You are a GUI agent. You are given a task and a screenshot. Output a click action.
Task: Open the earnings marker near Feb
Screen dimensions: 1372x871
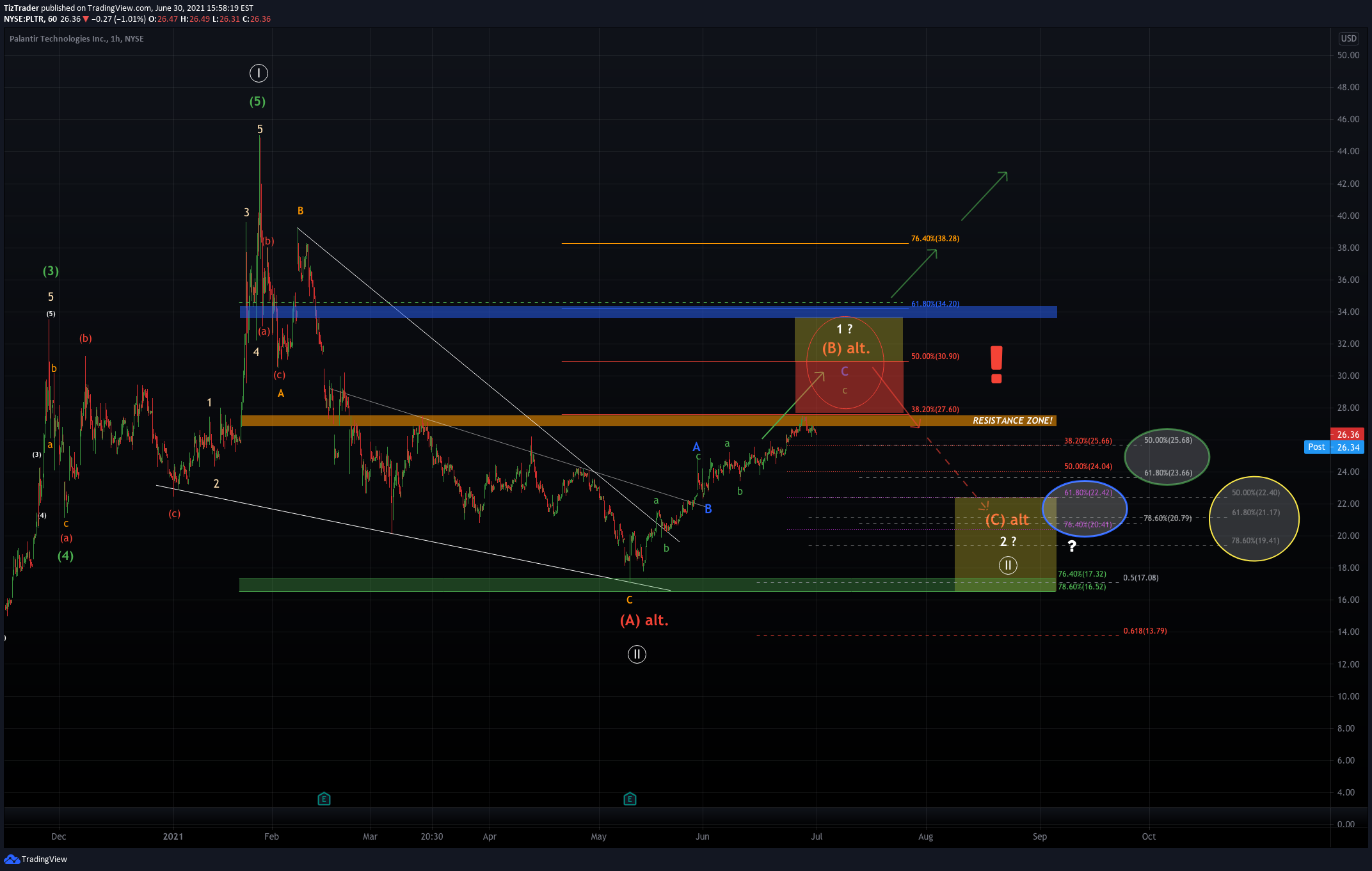pos(324,799)
